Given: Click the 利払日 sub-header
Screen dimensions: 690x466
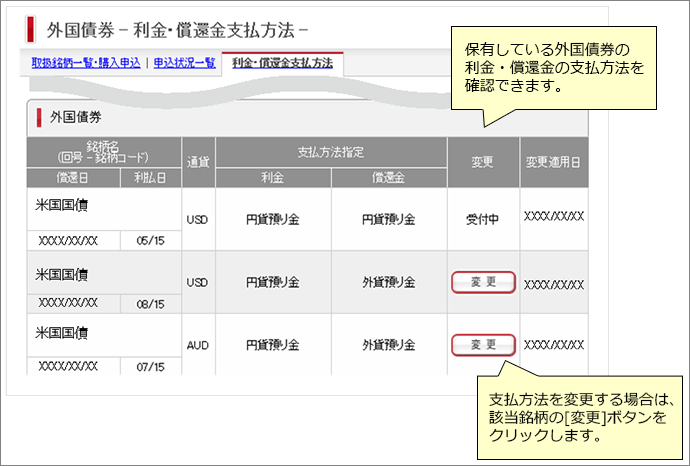Looking at the screenshot, I should 150,177.
